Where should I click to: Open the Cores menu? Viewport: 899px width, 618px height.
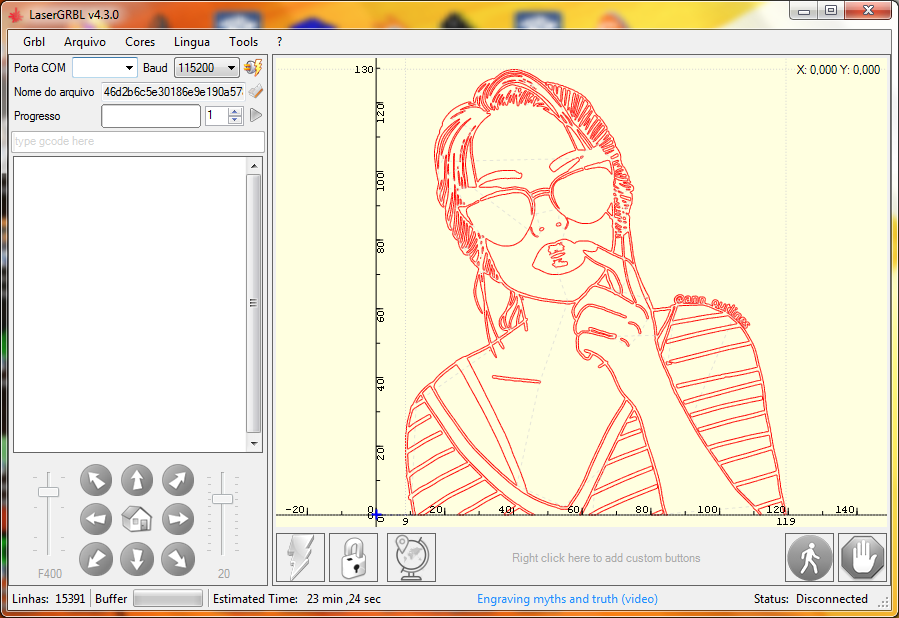tap(140, 42)
